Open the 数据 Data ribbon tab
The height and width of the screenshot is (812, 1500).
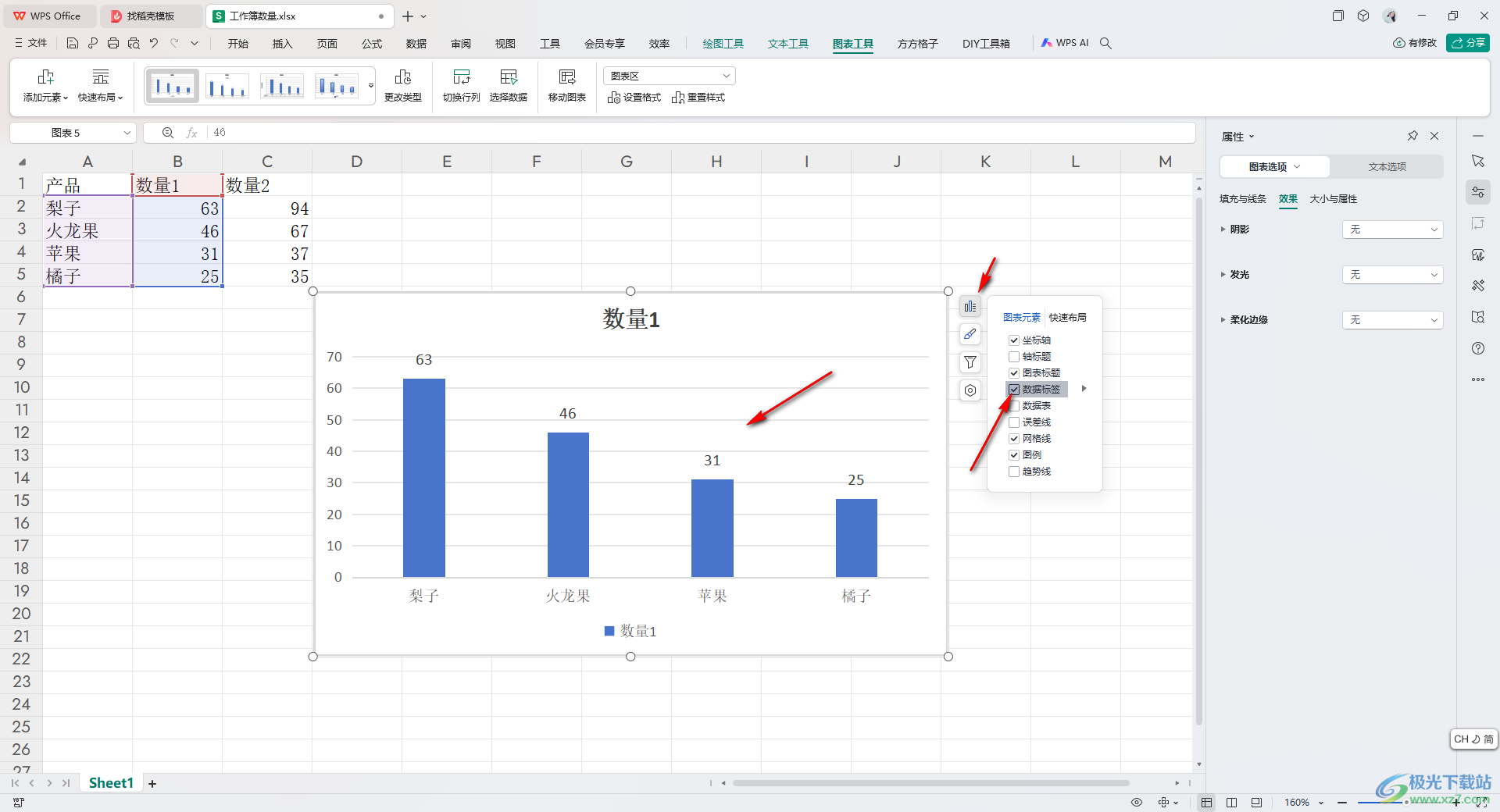[416, 44]
